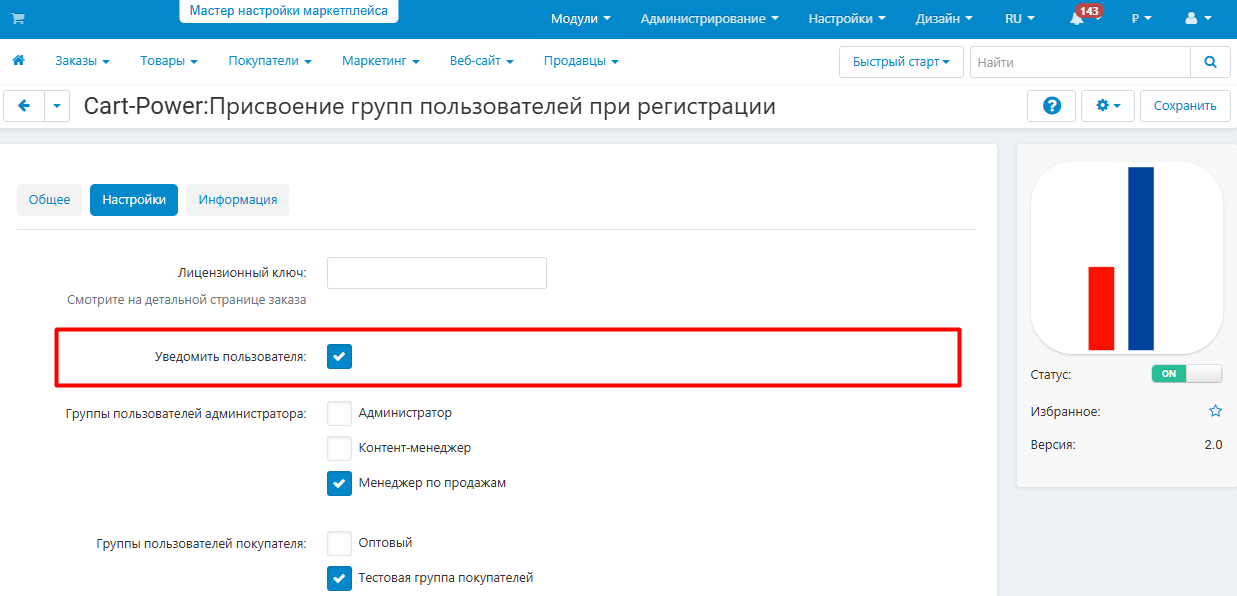Click the 'Контент-менеджер' label text
The image size is (1237, 596).
tap(415, 448)
